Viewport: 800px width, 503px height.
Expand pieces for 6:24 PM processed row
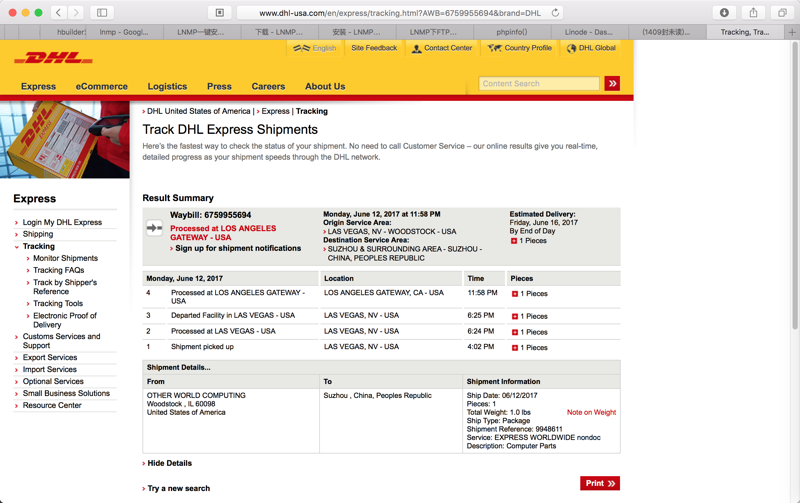point(515,332)
